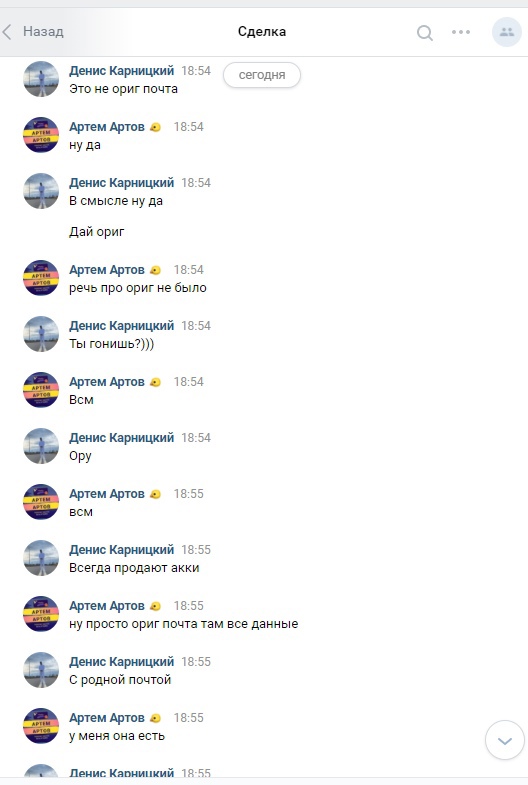Open the three-dots more options menu
Image resolution: width=528 pixels, height=785 pixels.
point(460,32)
